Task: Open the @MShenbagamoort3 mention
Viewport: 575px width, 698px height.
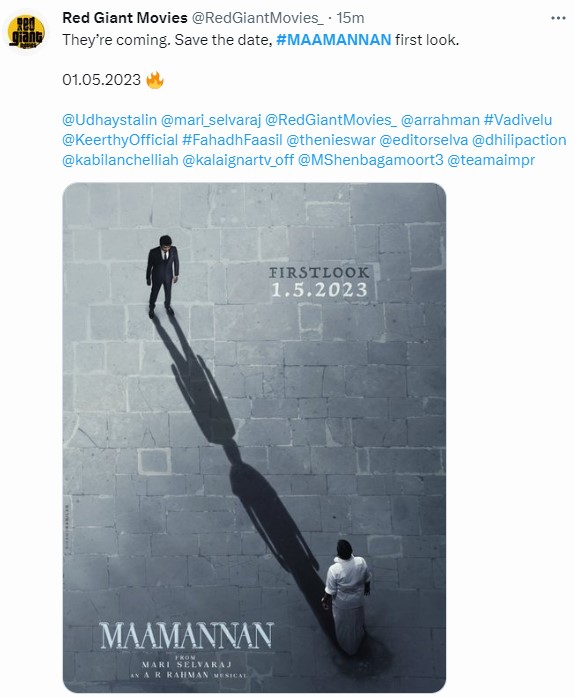Action: [x=370, y=160]
